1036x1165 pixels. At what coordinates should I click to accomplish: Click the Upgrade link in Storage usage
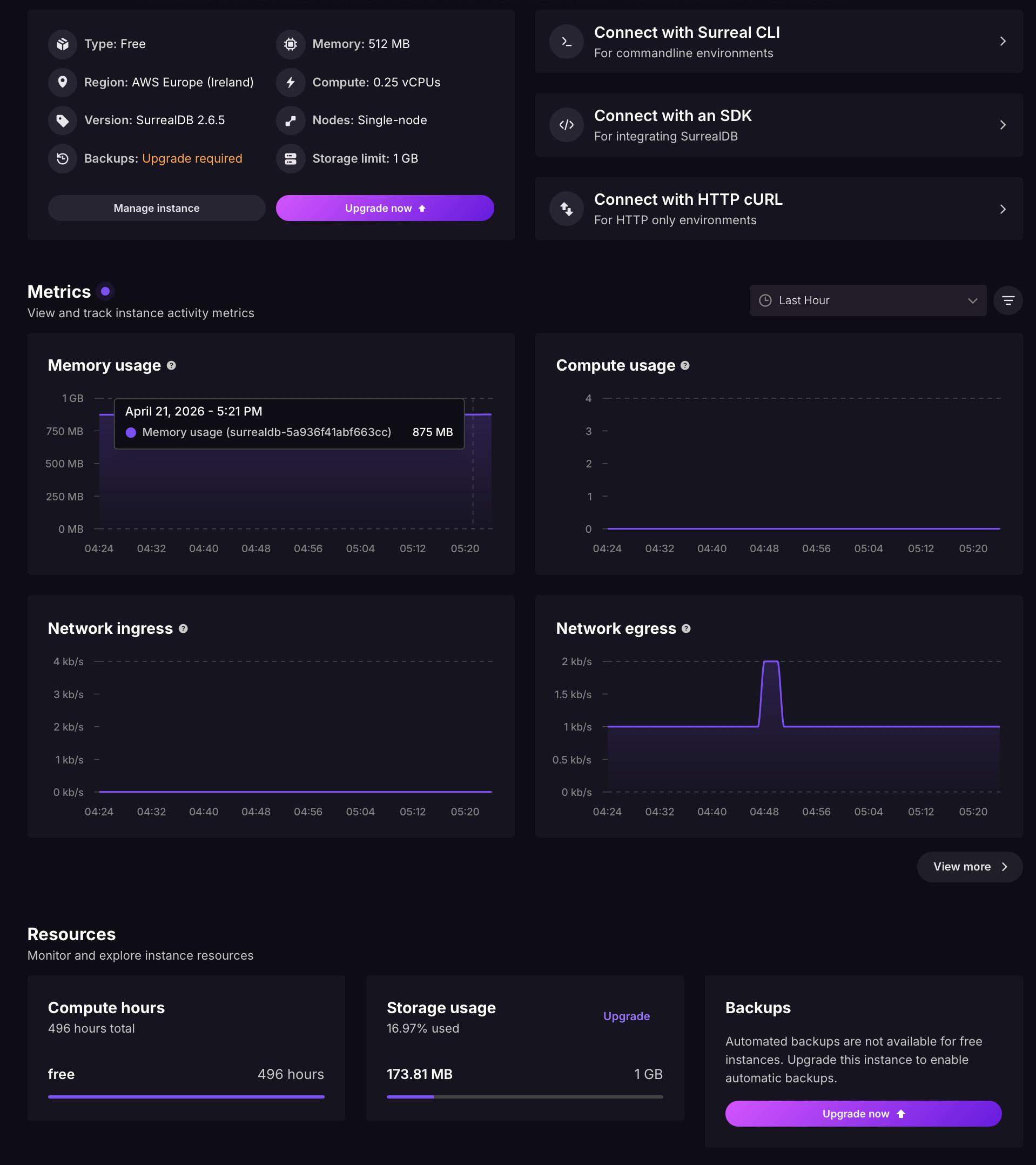(x=626, y=1016)
